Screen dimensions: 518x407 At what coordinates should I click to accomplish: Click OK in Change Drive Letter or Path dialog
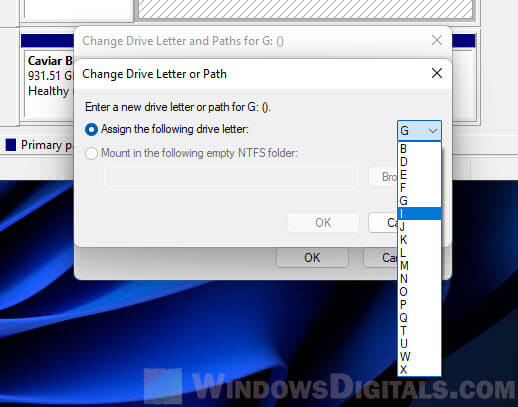(323, 223)
